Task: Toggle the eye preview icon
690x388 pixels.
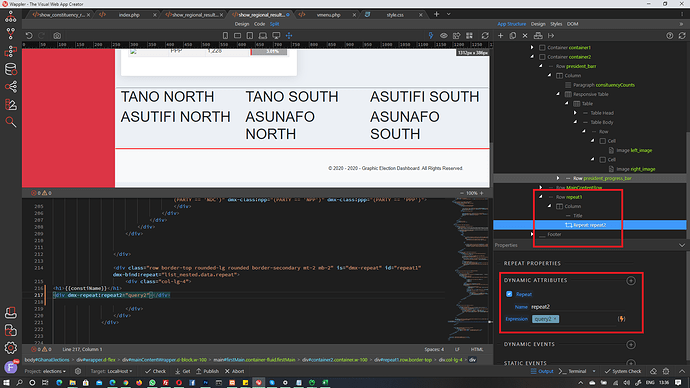Action: pyautogui.click(x=444, y=36)
